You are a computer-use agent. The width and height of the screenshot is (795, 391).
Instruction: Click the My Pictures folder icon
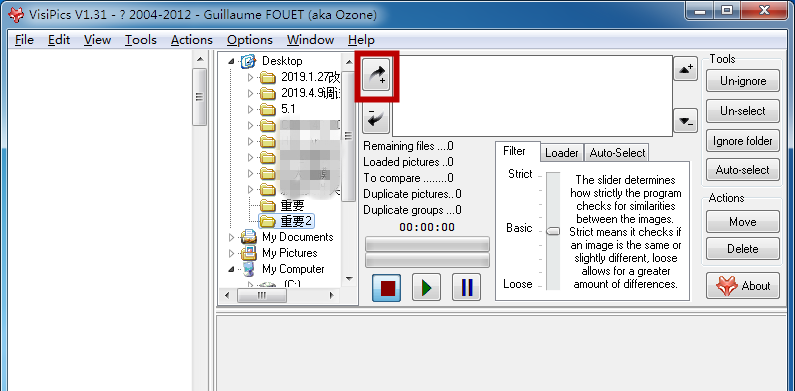248,253
